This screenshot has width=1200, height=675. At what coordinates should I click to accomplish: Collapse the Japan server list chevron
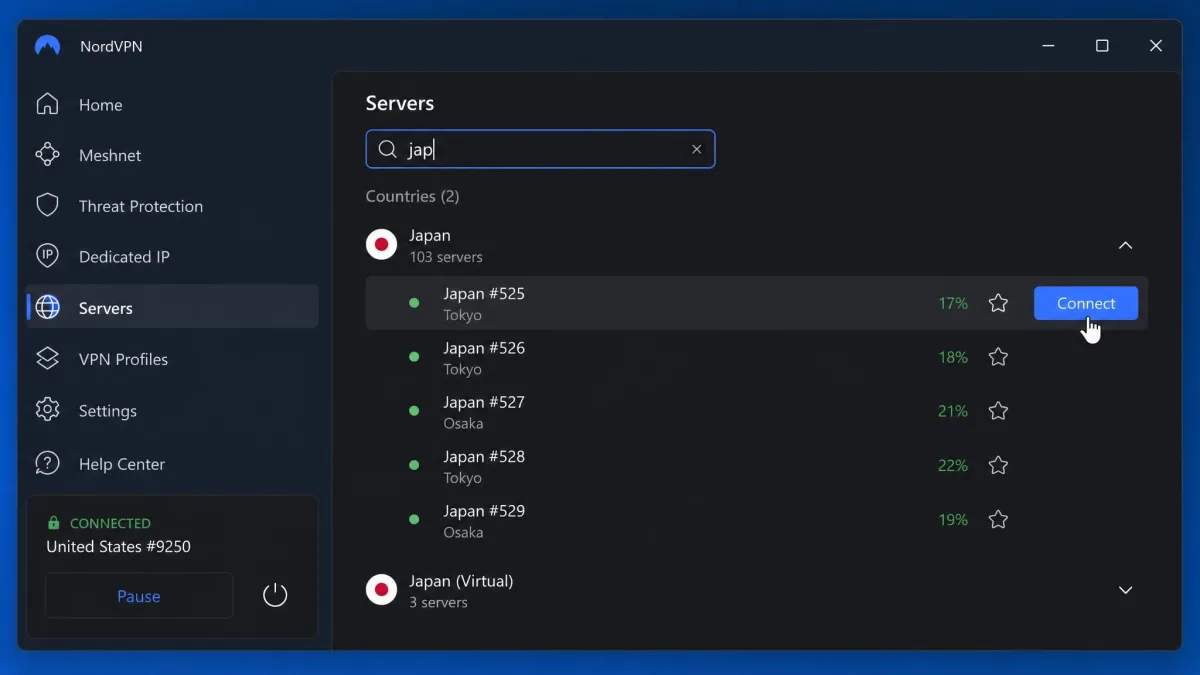click(1125, 245)
